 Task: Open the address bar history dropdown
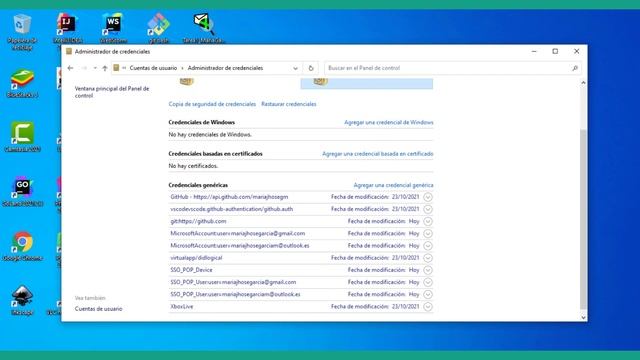[296, 68]
